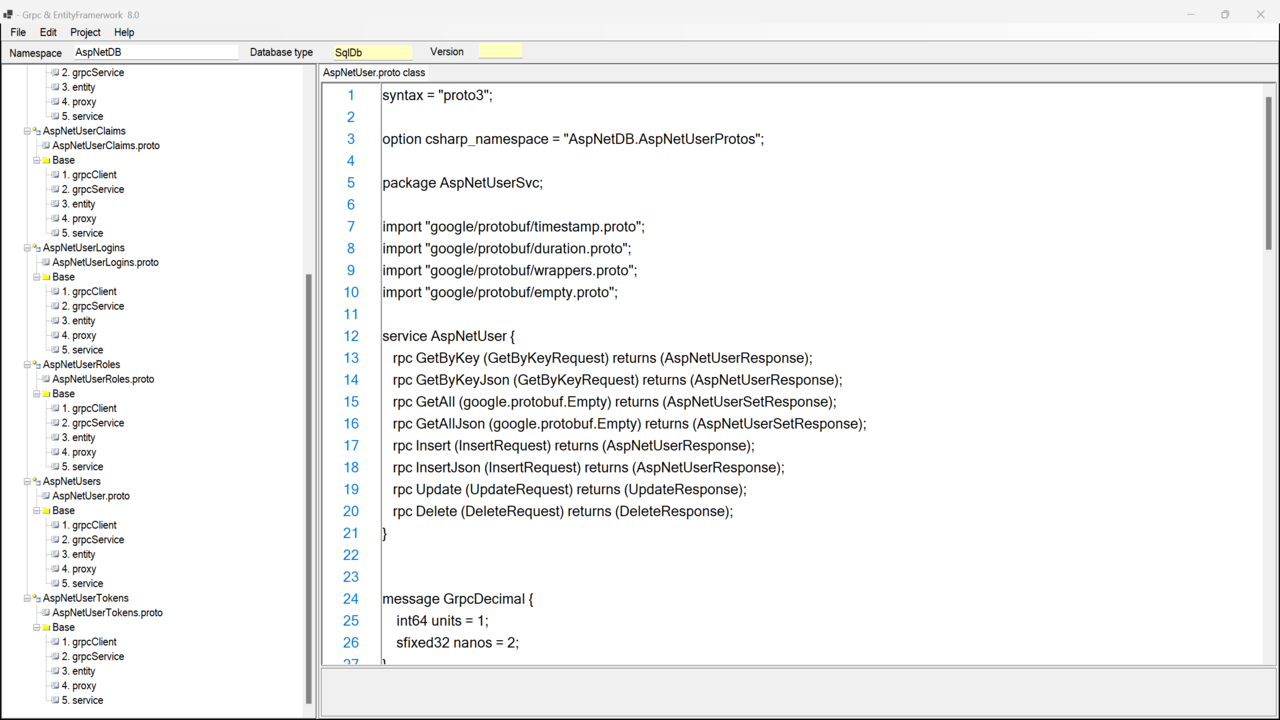The image size is (1280, 720).
Task: Select the AspNetUser.proto class tab
Action: [x=374, y=72]
